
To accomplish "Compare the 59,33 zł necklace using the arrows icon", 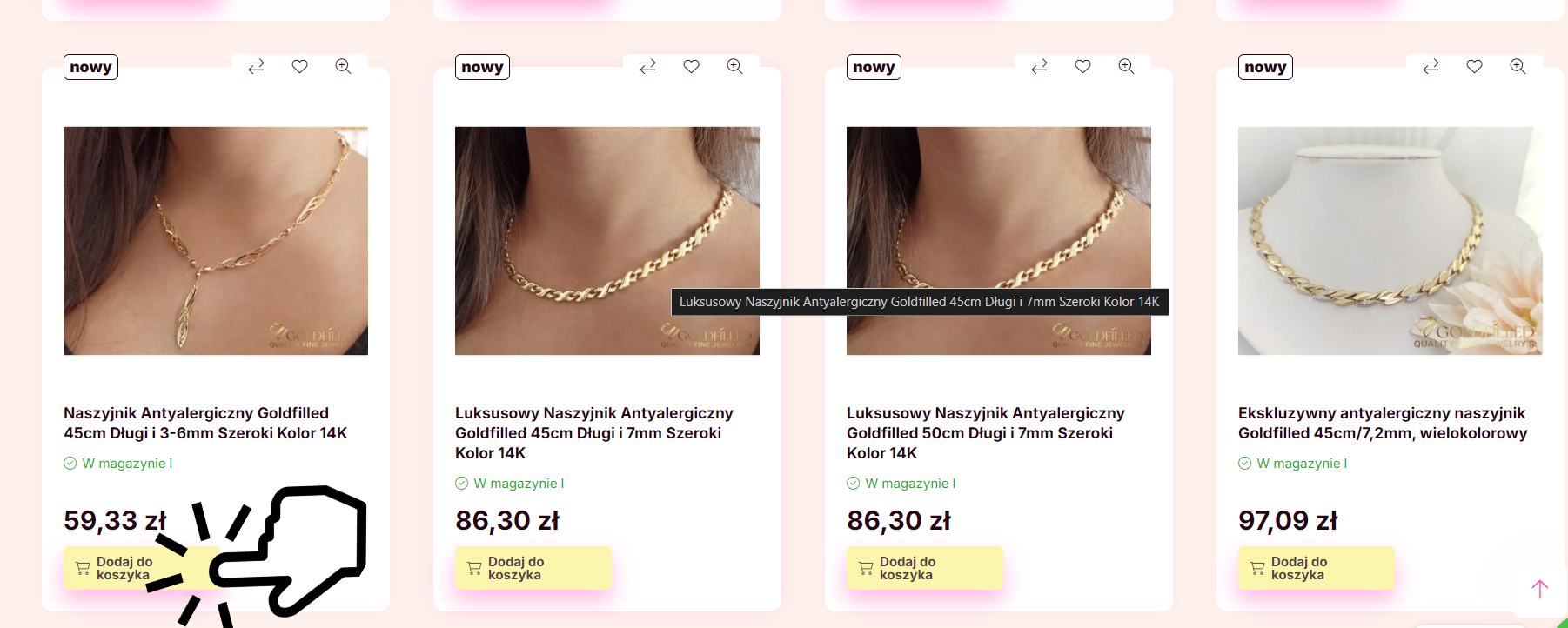I will click(256, 67).
